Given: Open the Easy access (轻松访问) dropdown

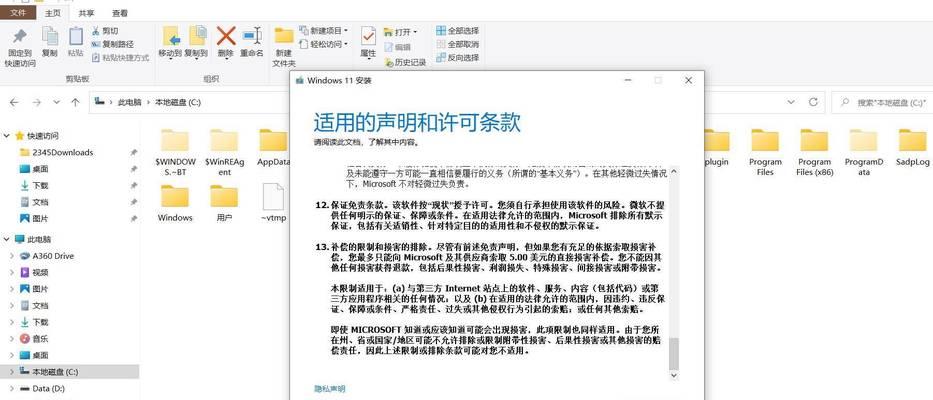Looking at the screenshot, I should [323, 44].
